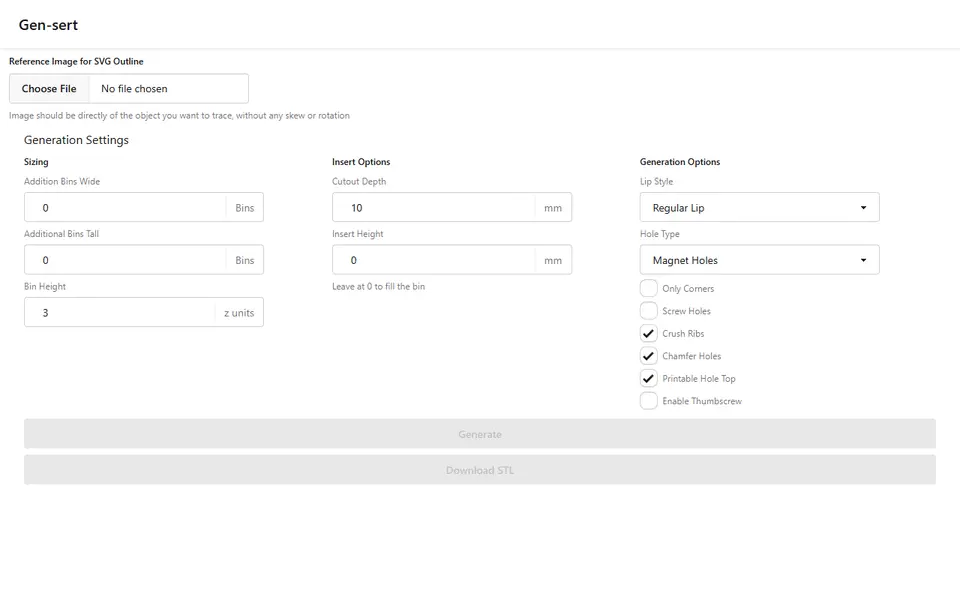The image size is (960, 600).
Task: Click the Bin Height input field
Action: pyautogui.click(x=120, y=313)
